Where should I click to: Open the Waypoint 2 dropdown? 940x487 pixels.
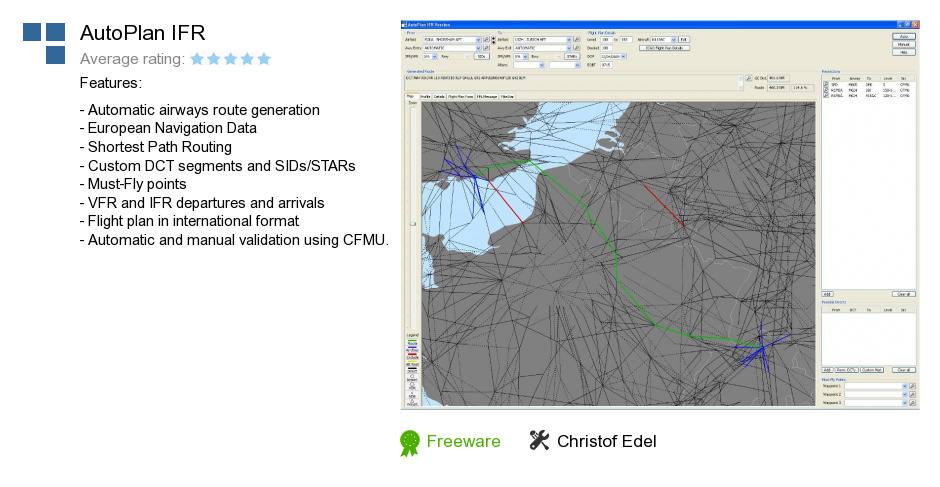[x=905, y=395]
